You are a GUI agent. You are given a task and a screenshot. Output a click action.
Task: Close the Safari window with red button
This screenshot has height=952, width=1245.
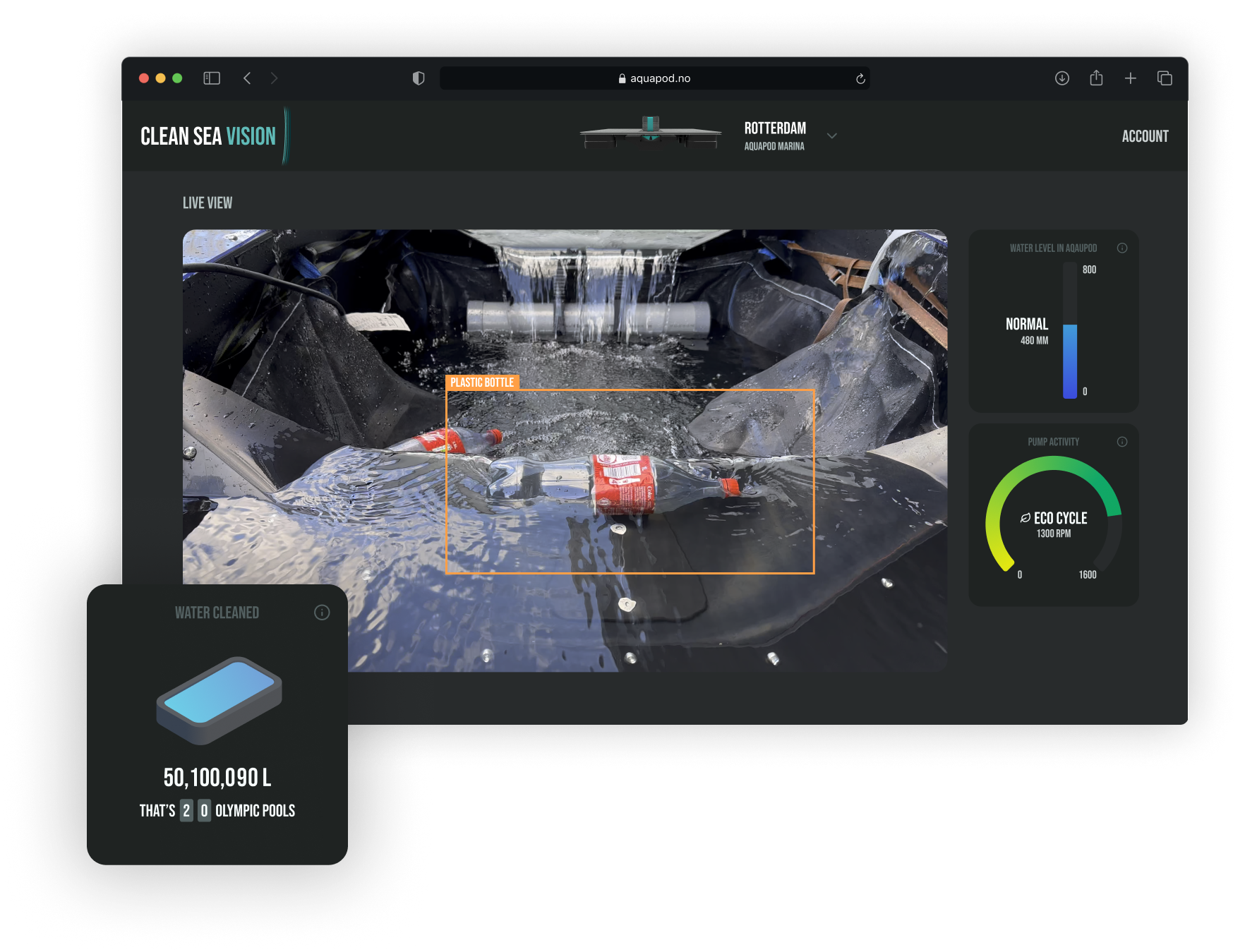coord(144,78)
